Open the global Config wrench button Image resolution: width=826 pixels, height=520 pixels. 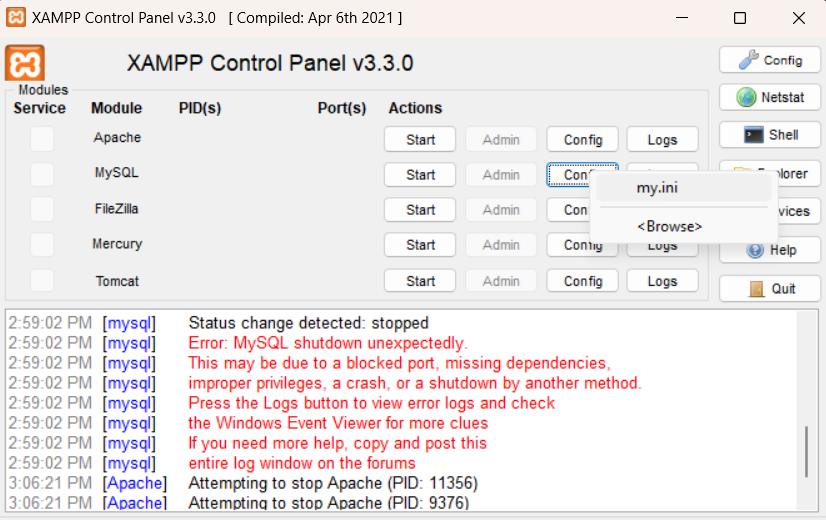point(770,60)
